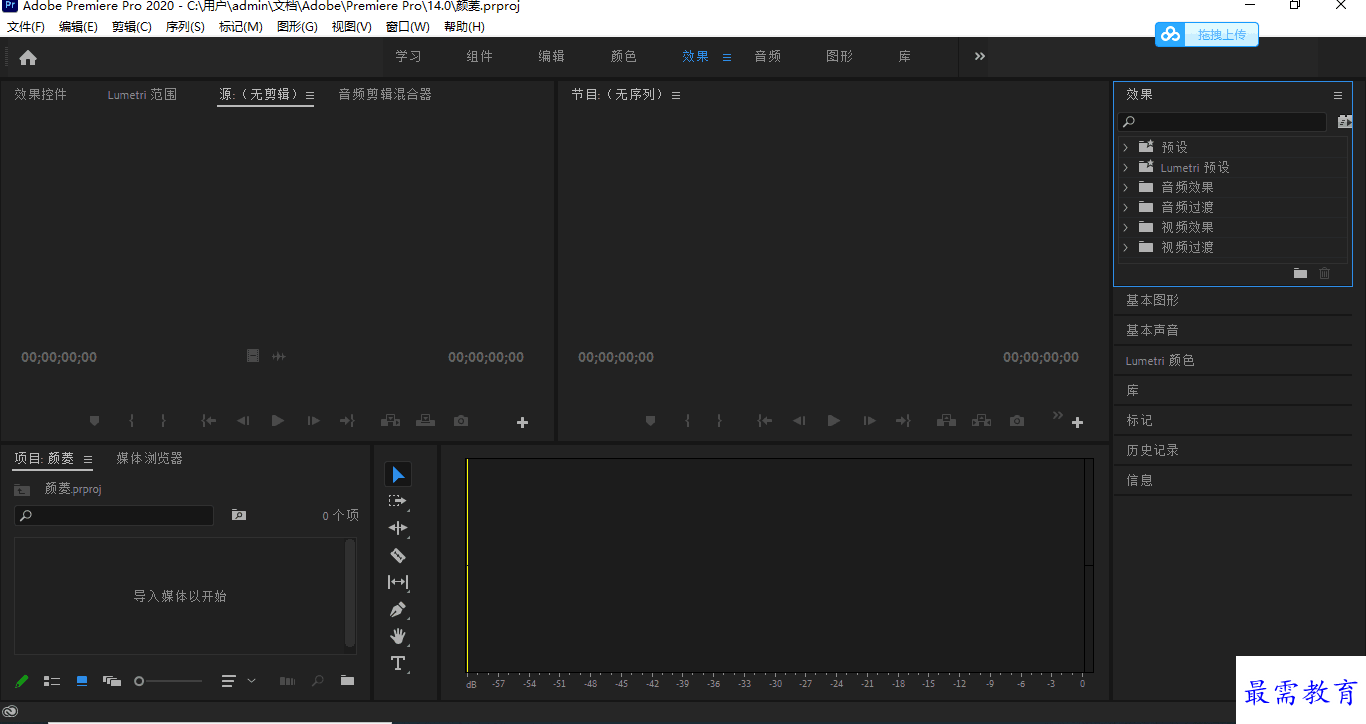1366x724 pixels.
Task: Expand the 视频过渡 folder
Action: 1126,247
